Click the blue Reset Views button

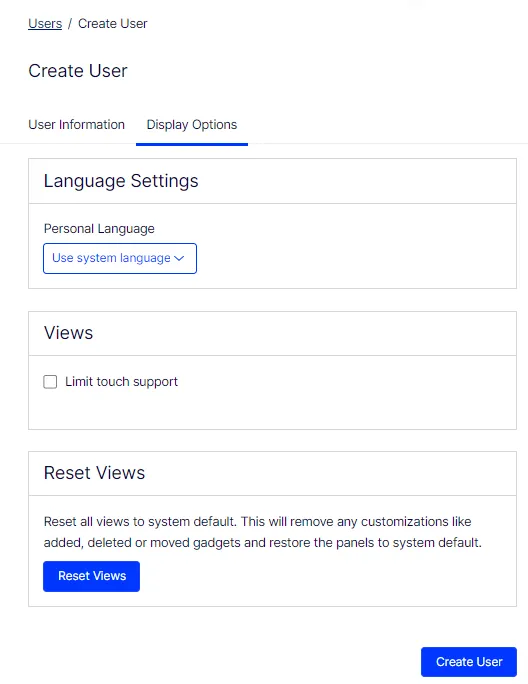[x=91, y=576]
